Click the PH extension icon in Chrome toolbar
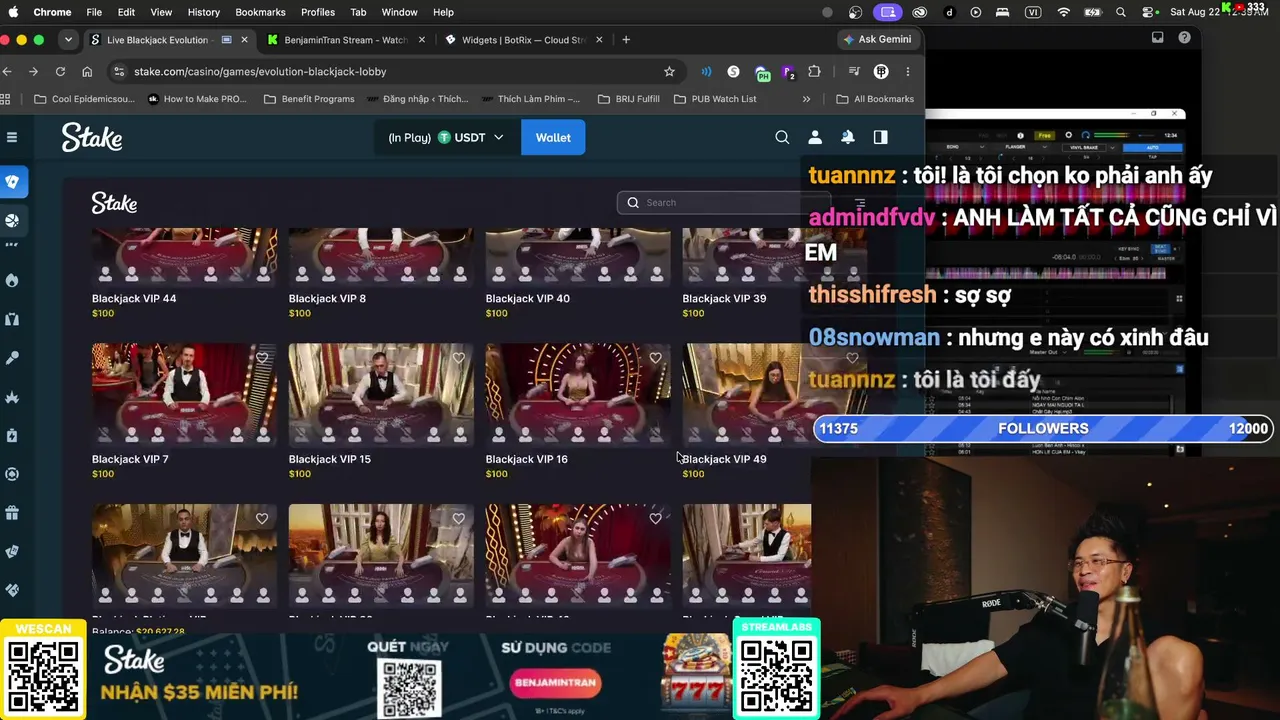The width and height of the screenshot is (1280, 720). pyautogui.click(x=762, y=72)
